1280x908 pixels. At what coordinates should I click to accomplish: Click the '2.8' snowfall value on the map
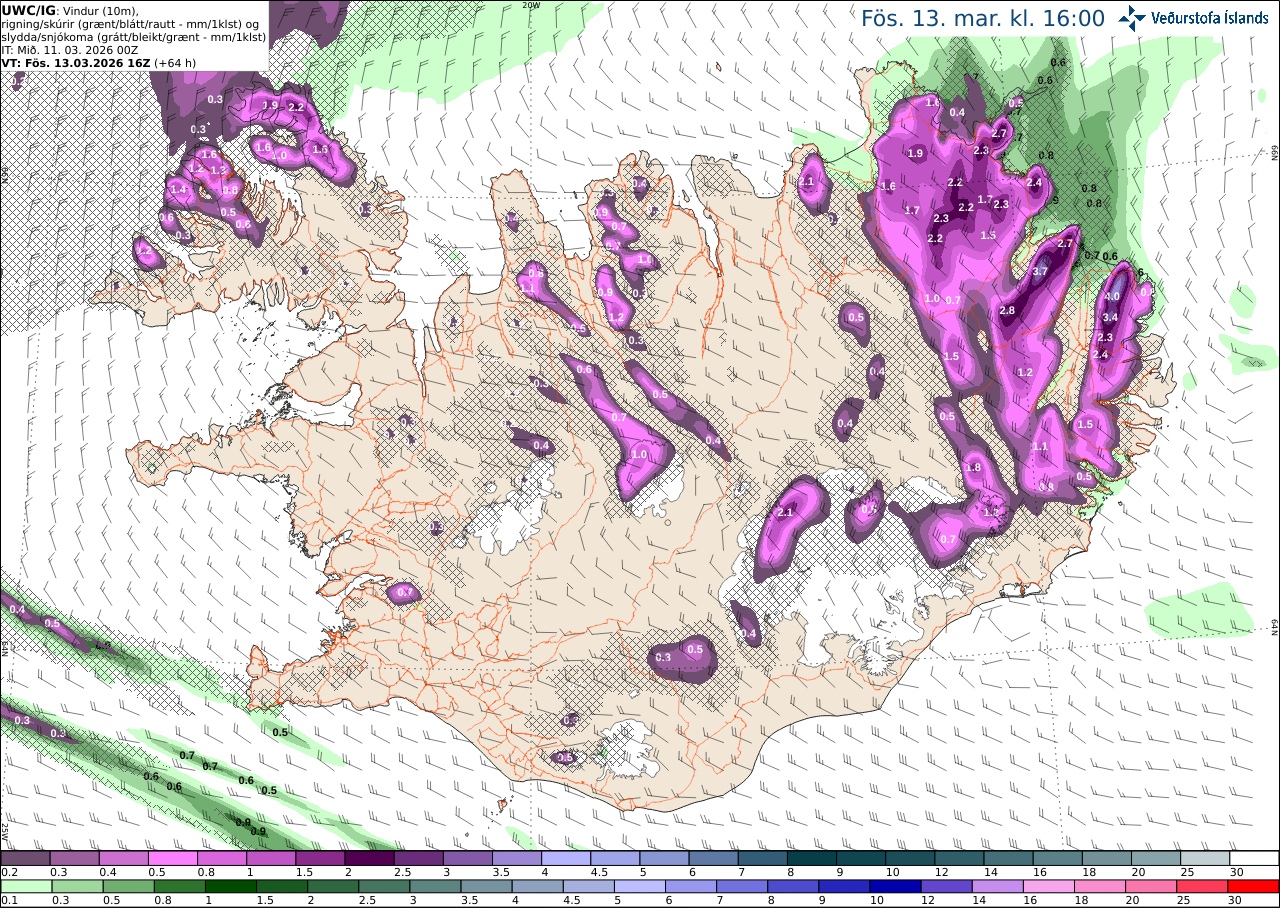(1007, 311)
